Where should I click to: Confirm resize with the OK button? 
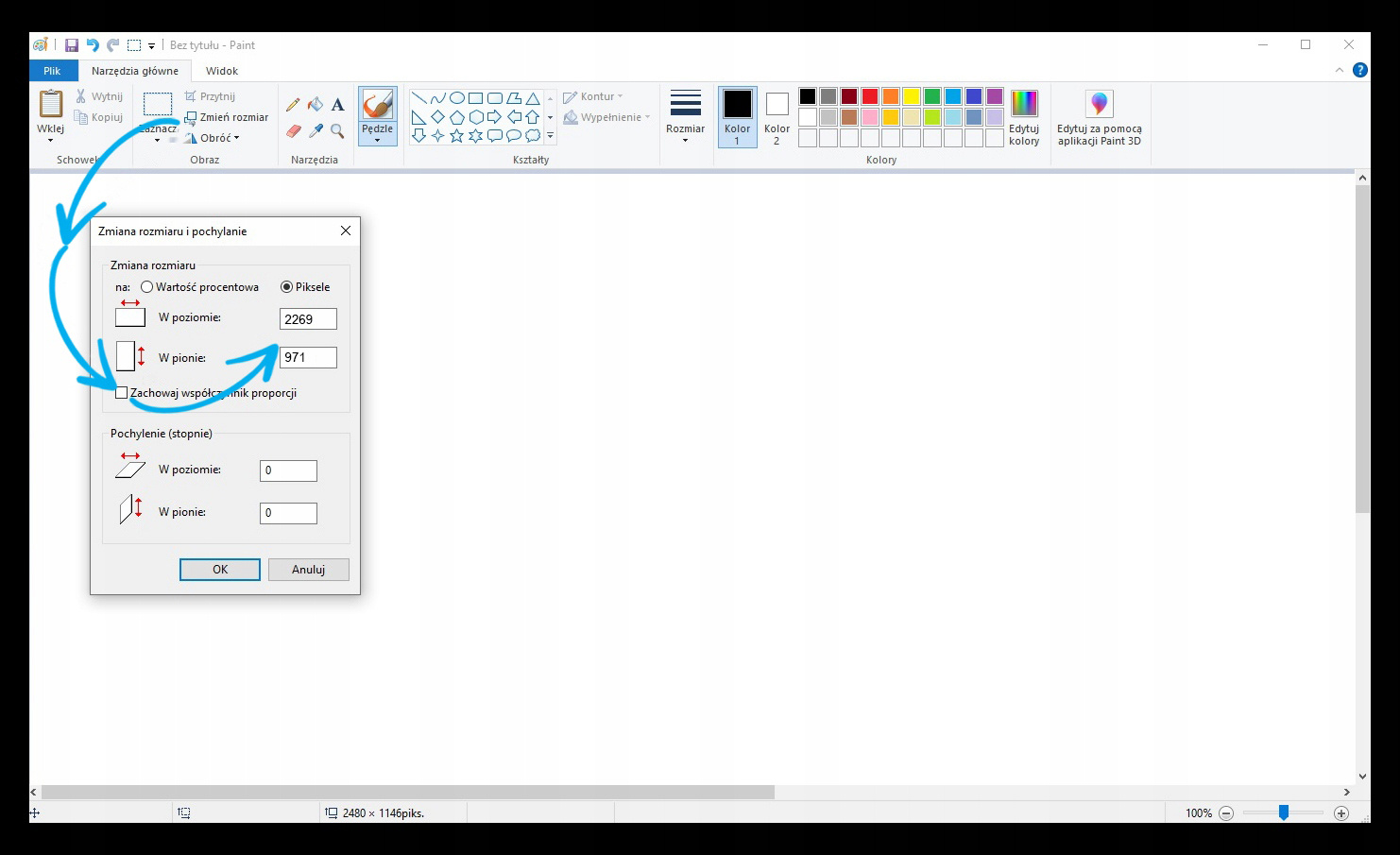(220, 570)
